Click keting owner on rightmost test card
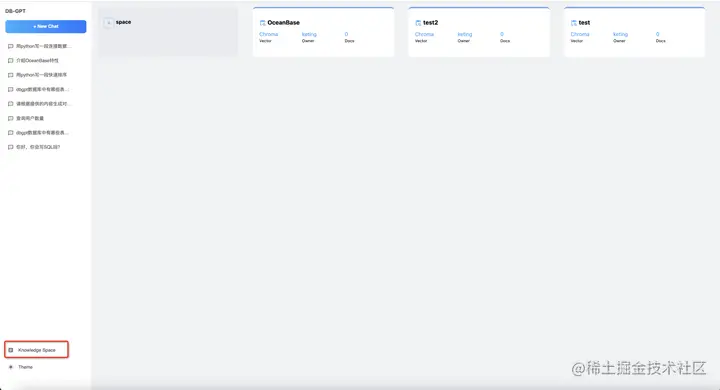 620,34
